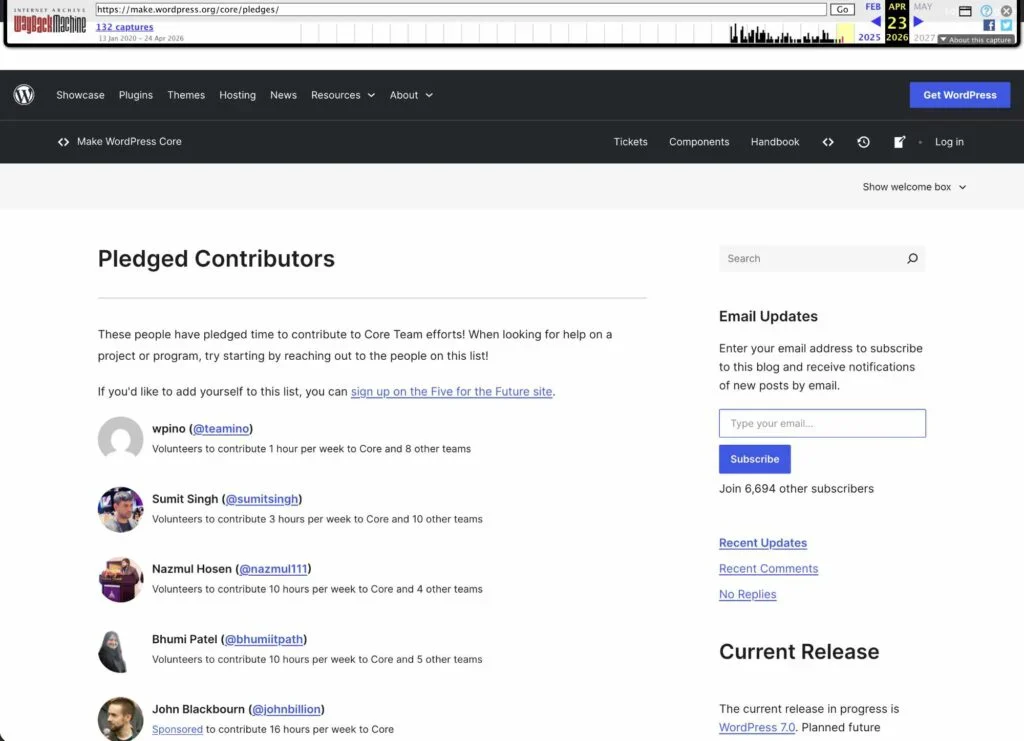Open the Themes menu item
Viewport: 1024px width, 741px height.
coord(186,95)
